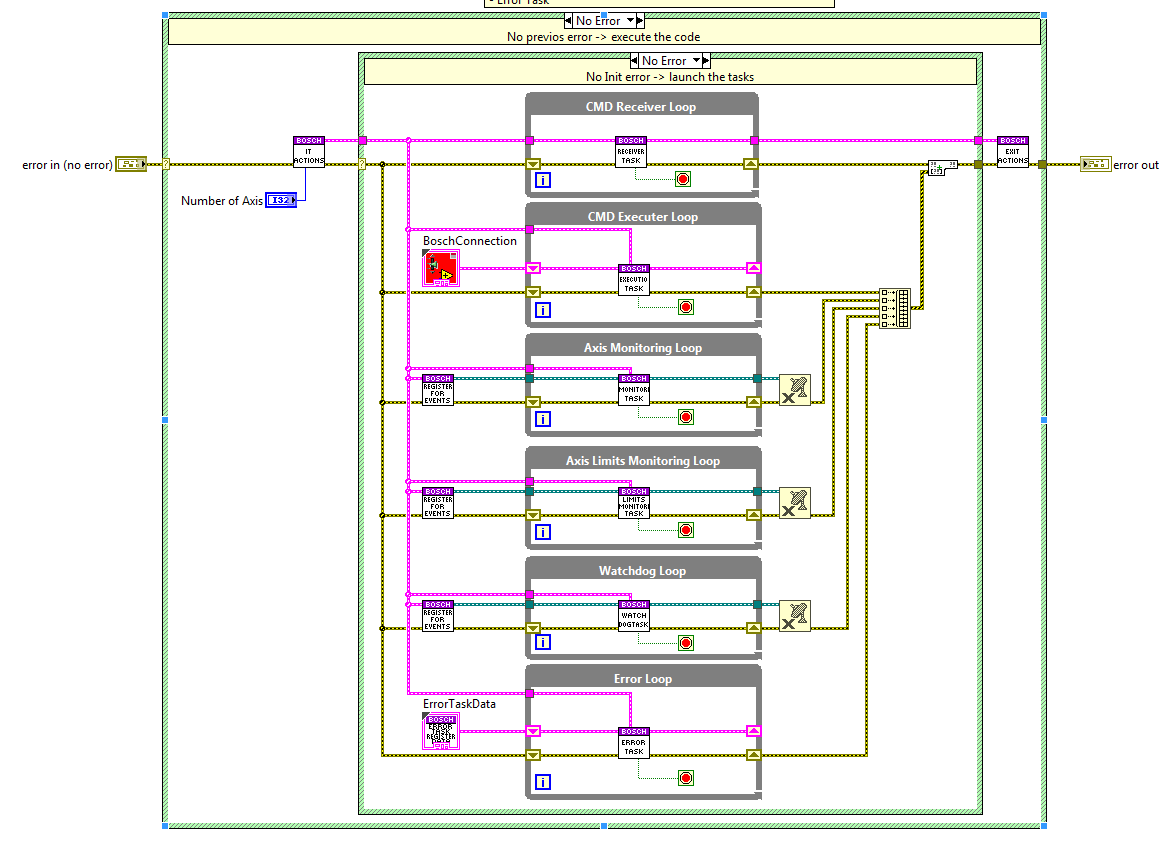Click the Axis Monitoring Loop title label

(x=643, y=347)
